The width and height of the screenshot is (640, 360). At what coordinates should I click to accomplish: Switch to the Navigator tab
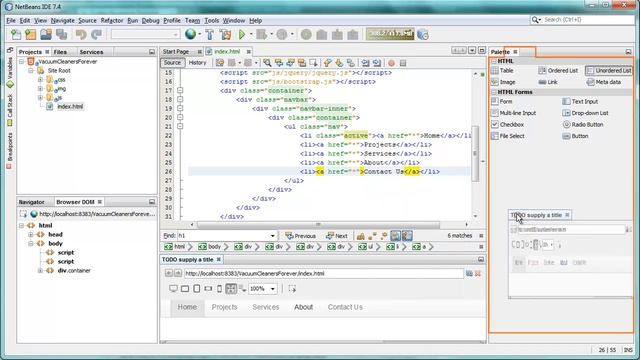click(x=31, y=202)
